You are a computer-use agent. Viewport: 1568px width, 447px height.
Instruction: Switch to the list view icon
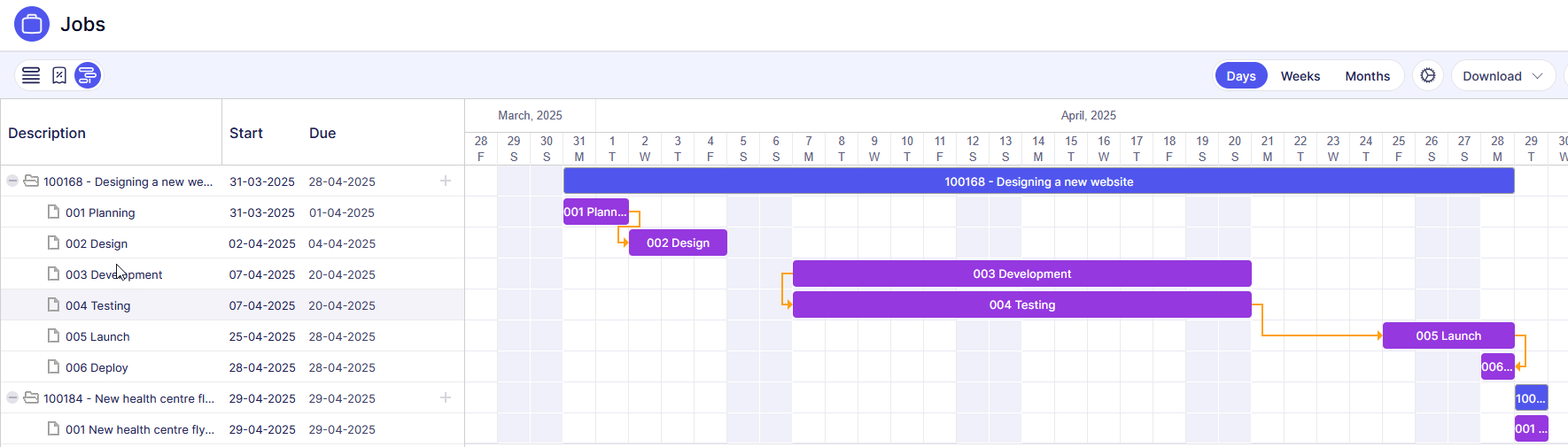coord(31,75)
